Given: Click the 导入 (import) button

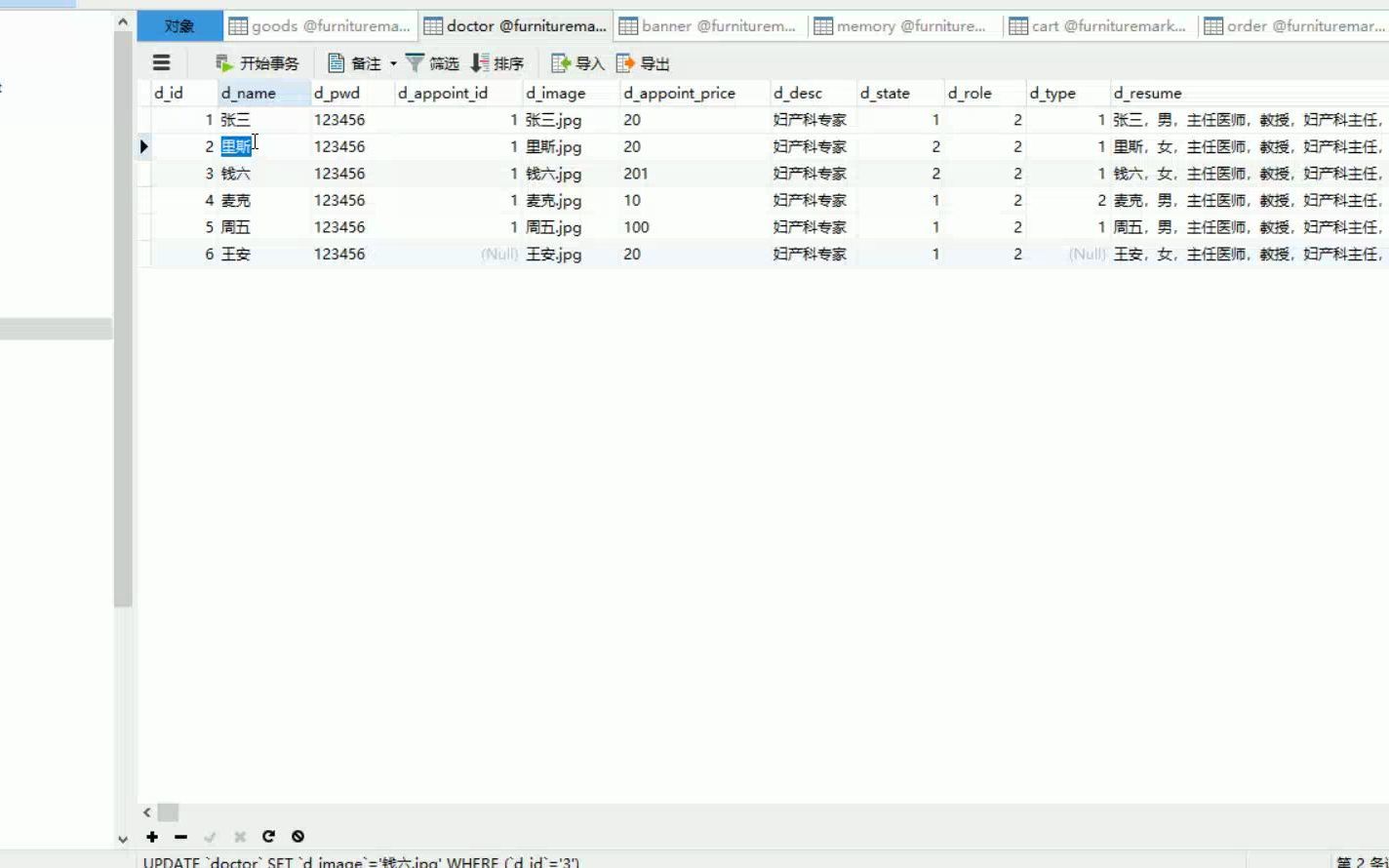Looking at the screenshot, I should click(x=578, y=63).
